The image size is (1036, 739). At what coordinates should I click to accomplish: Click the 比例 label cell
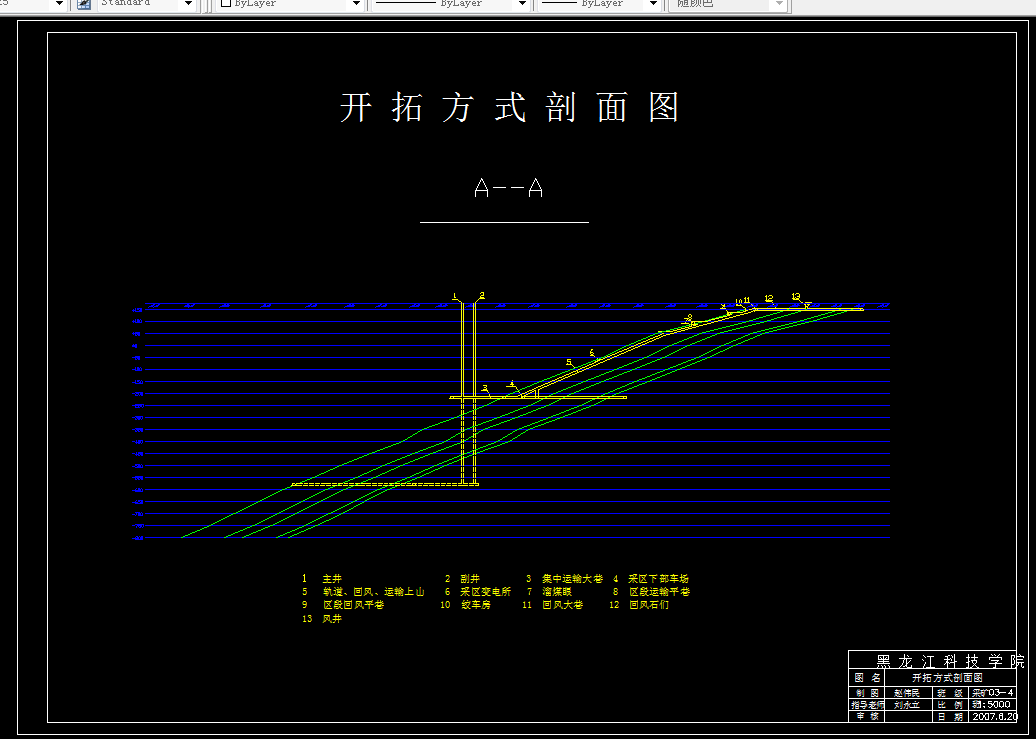tap(950, 705)
